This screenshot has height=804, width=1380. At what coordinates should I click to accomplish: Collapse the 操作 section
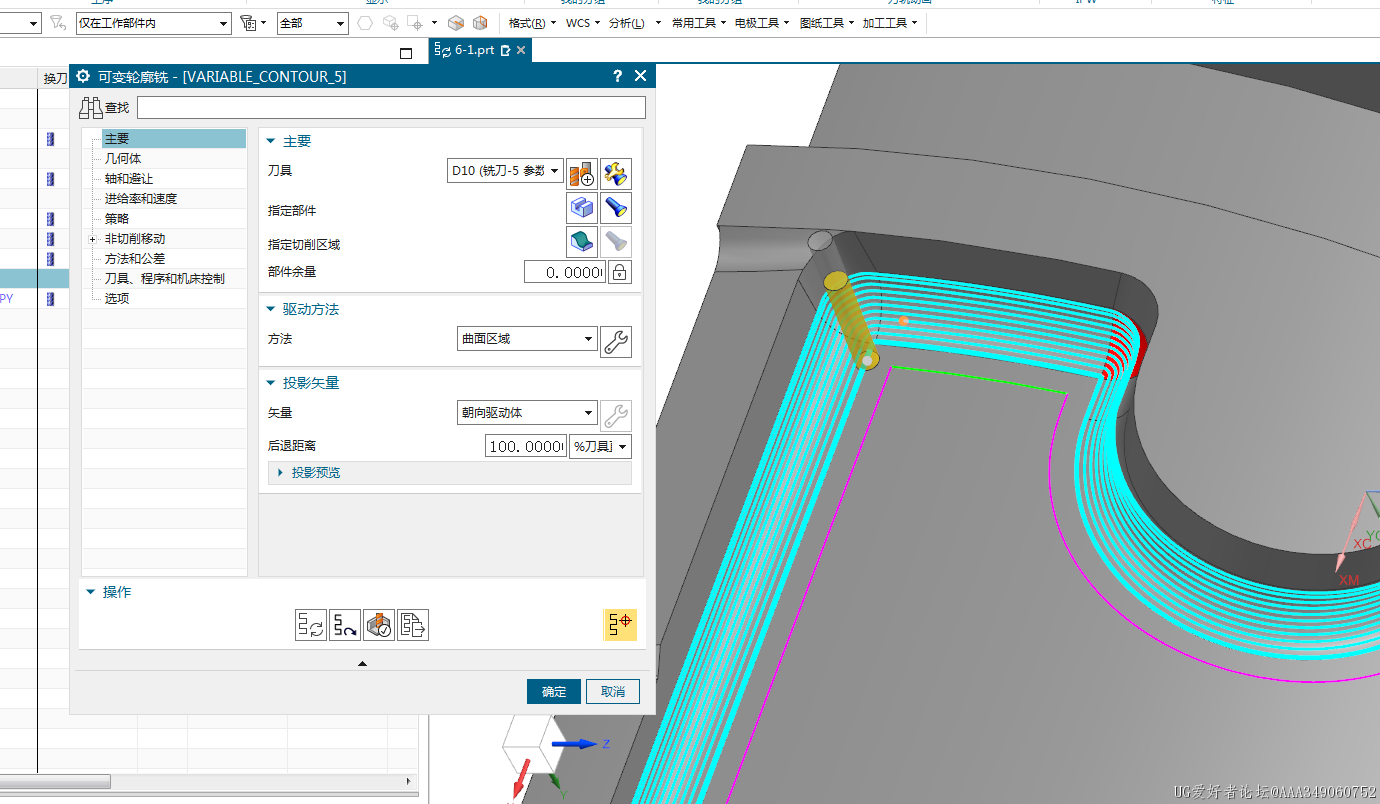pyautogui.click(x=91, y=592)
